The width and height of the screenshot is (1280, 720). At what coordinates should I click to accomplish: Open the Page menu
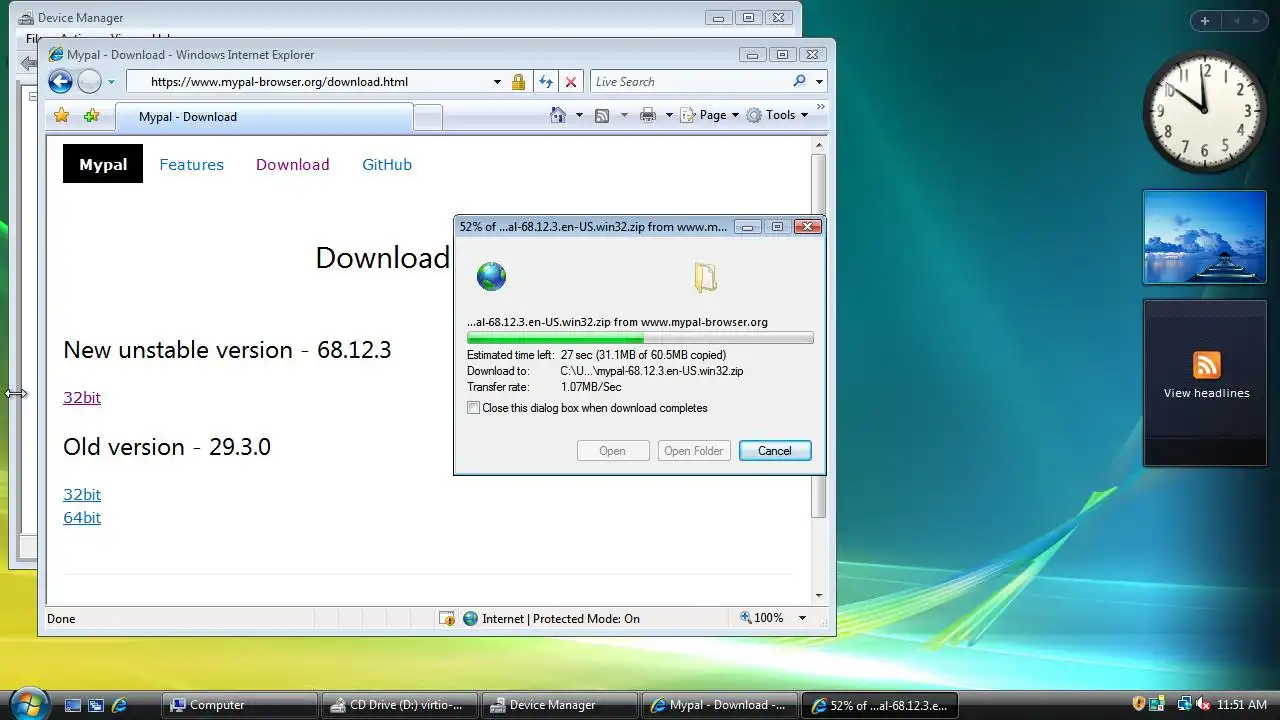(710, 115)
